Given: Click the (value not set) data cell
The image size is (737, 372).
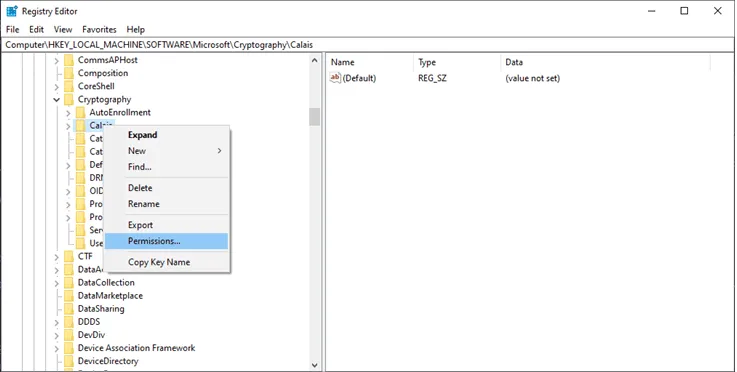Looking at the screenshot, I should [x=533, y=79].
